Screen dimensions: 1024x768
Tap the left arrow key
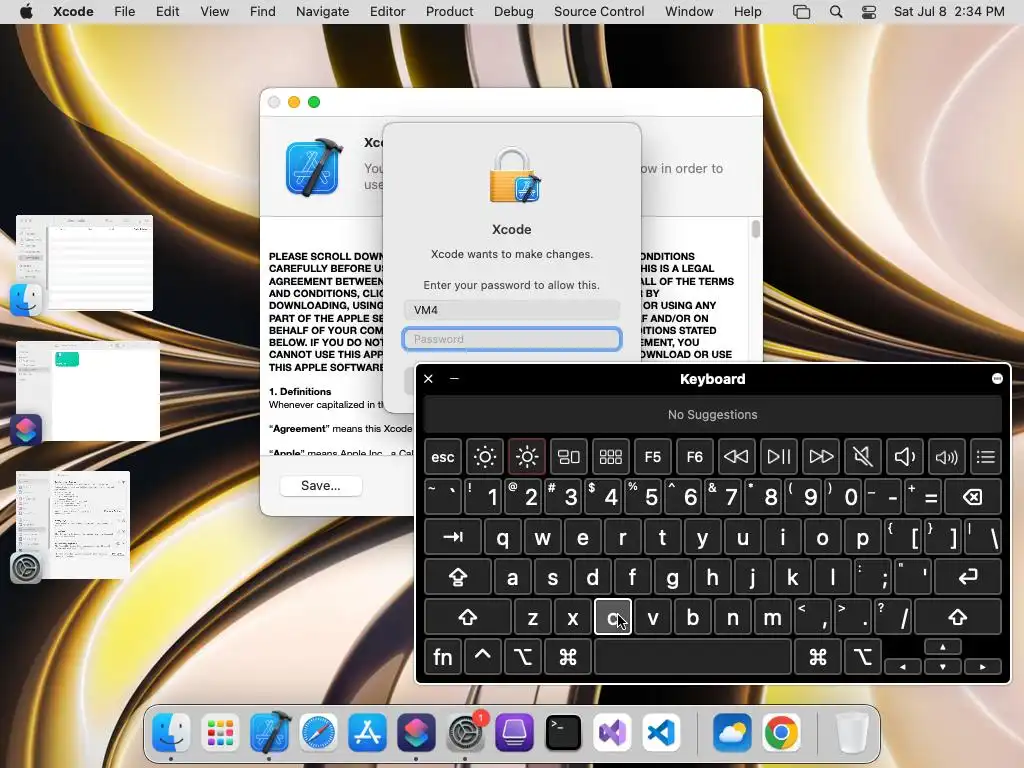903,666
